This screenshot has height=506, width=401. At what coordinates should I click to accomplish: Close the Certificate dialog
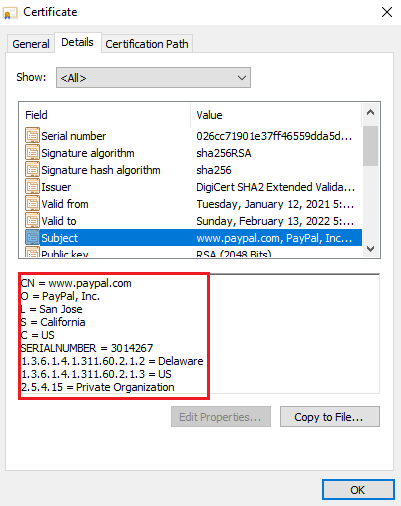(387, 12)
